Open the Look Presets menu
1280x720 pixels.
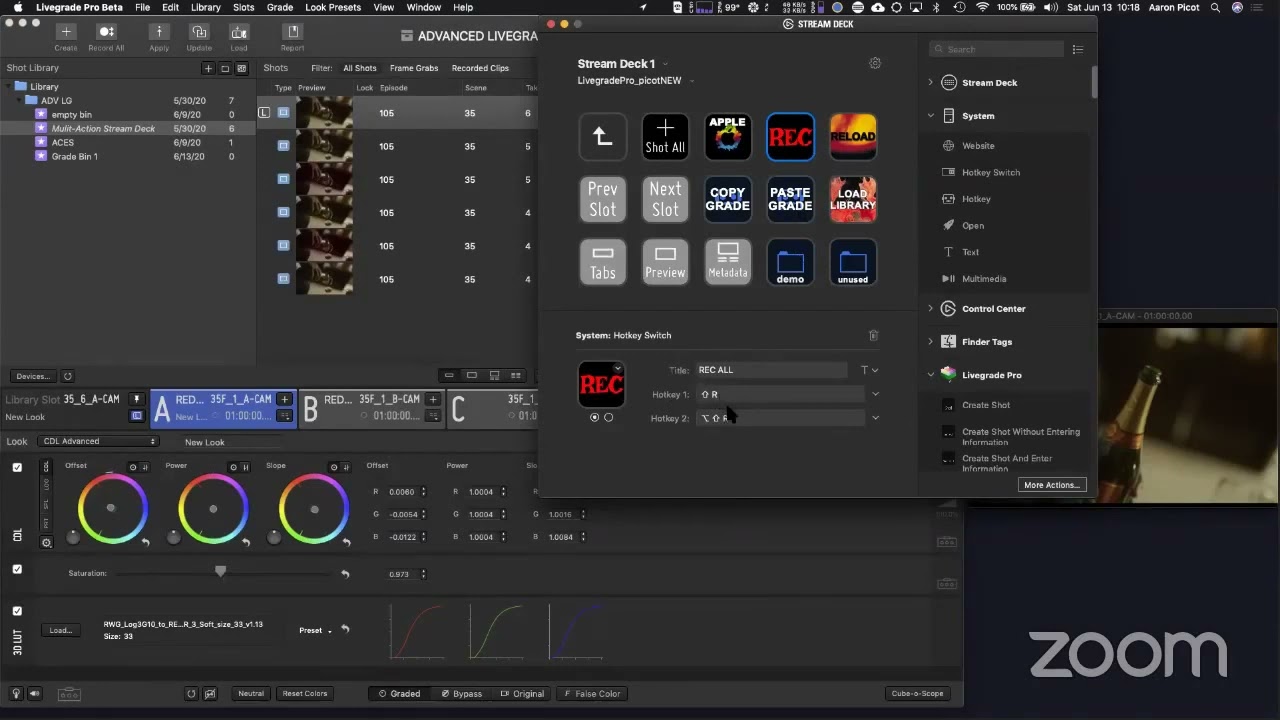(333, 7)
